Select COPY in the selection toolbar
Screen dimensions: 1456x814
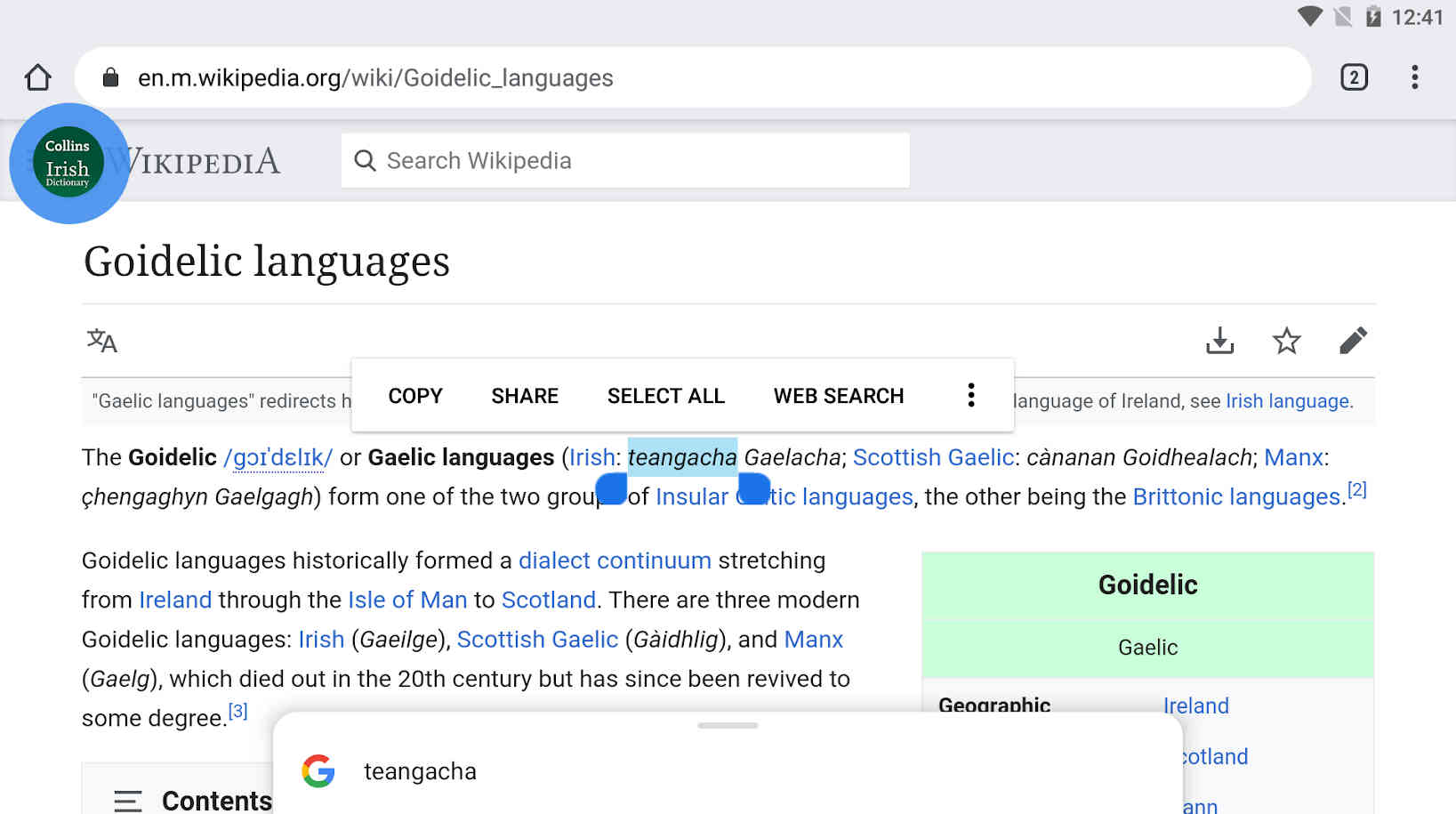(x=415, y=396)
